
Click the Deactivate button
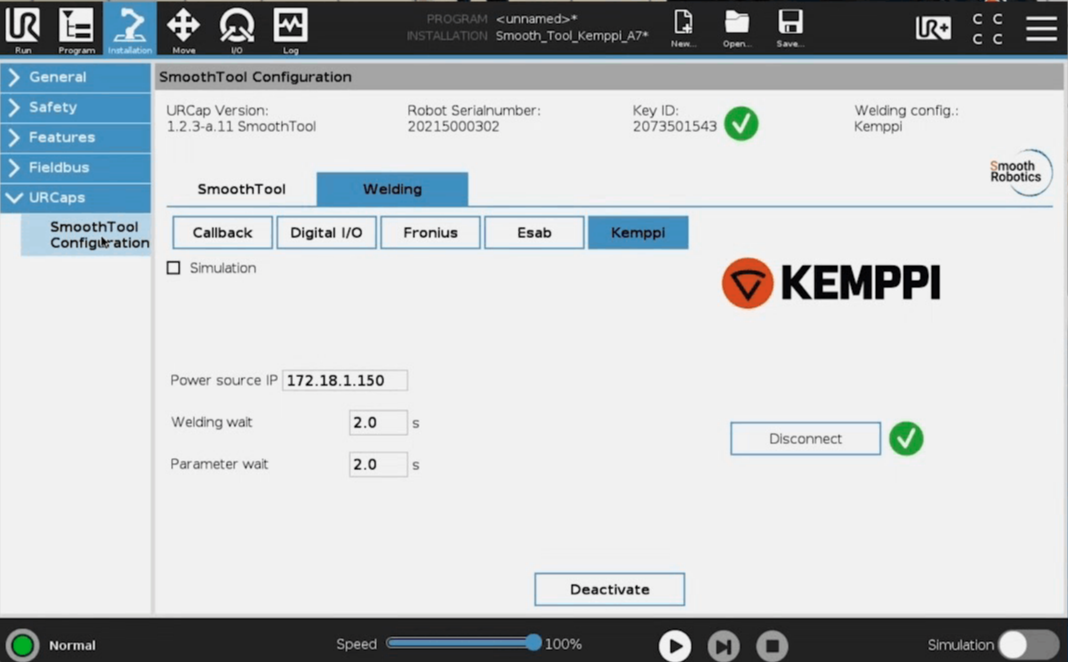[x=610, y=589]
